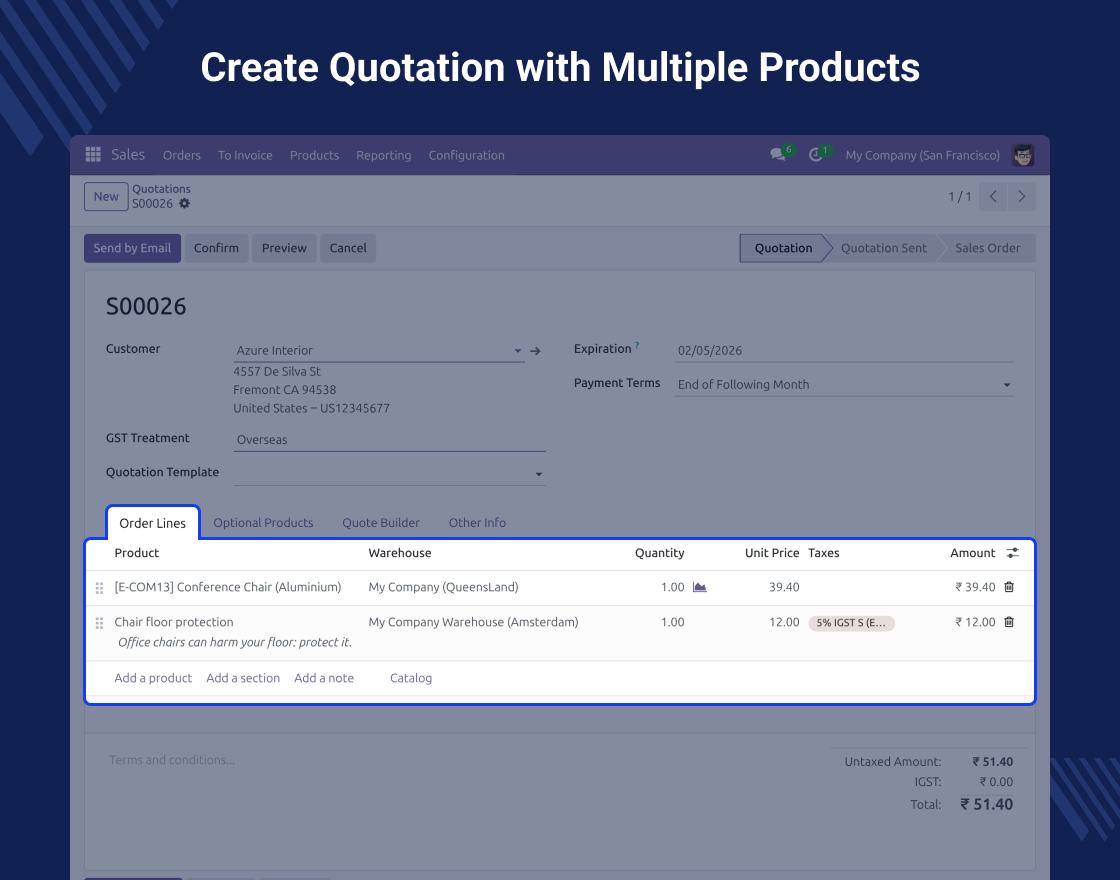Switch to the Other Info tab
1120x880 pixels.
tap(477, 523)
